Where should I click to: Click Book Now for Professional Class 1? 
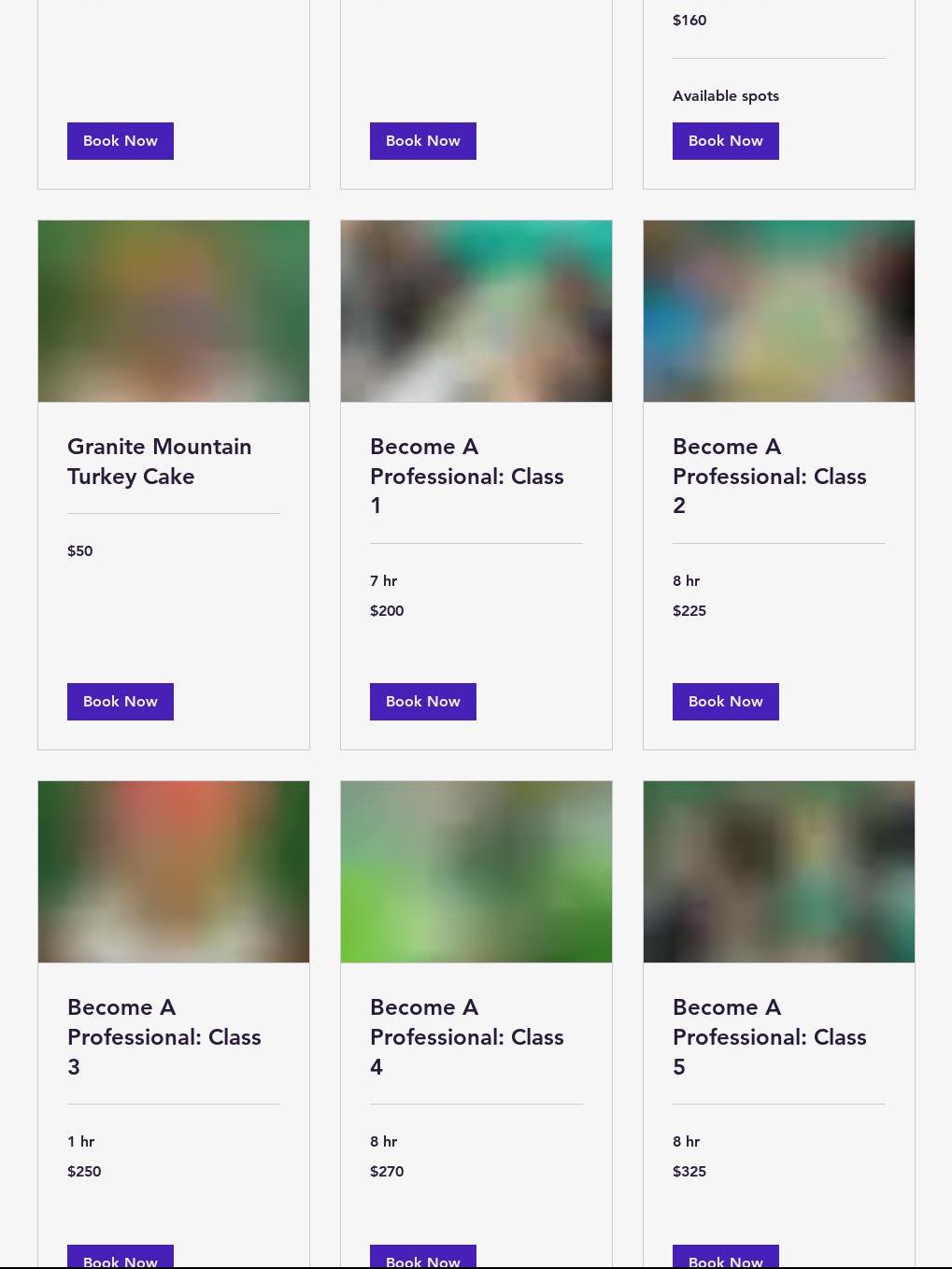pyautogui.click(x=422, y=702)
